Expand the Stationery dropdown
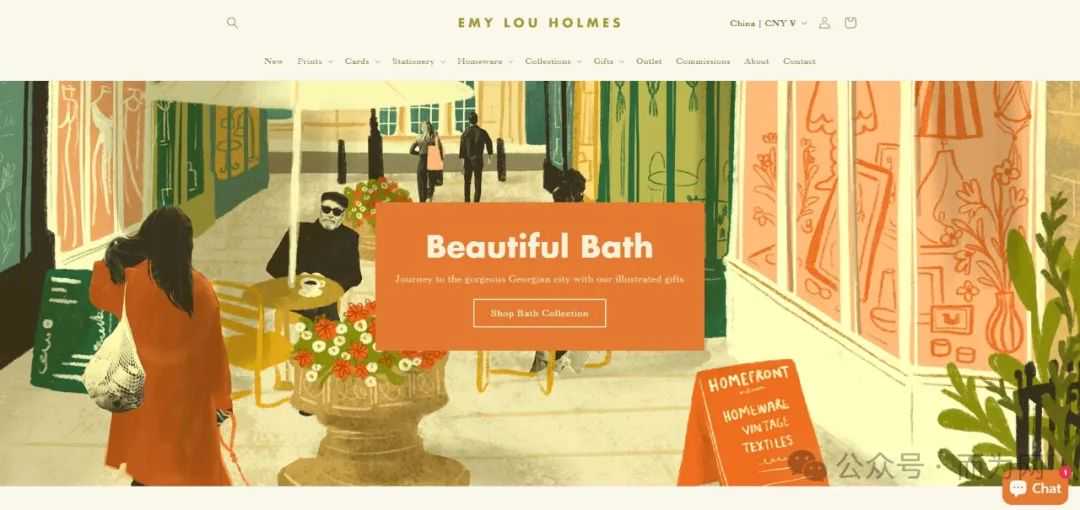The height and width of the screenshot is (510, 1080). click(418, 61)
